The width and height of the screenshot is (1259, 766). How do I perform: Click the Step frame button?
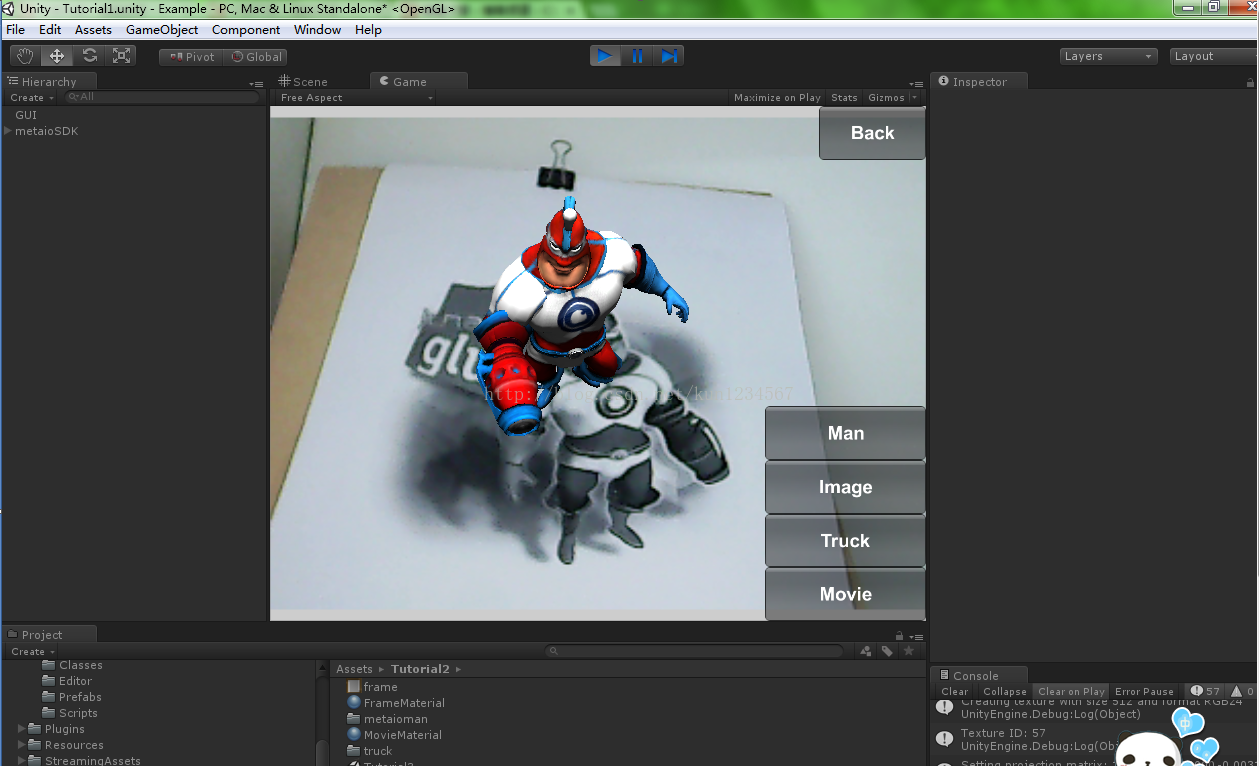(x=669, y=56)
